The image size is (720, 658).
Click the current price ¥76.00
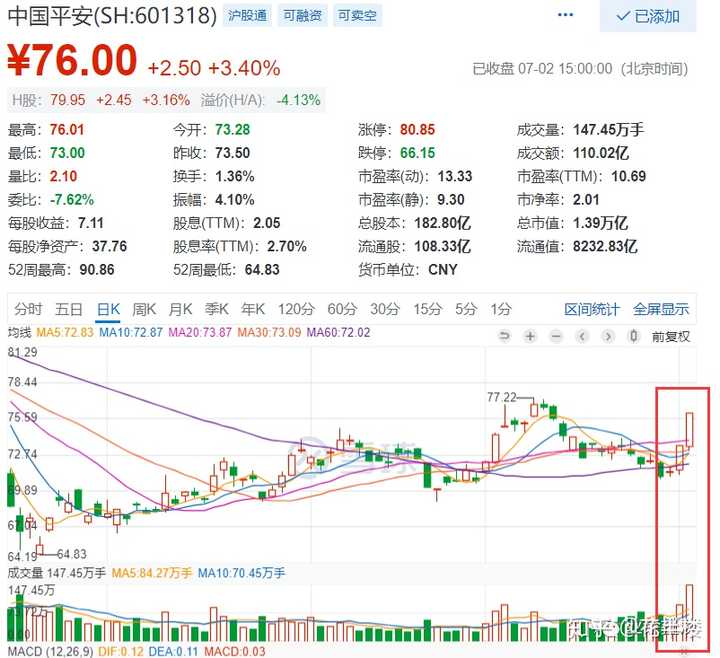pos(73,60)
